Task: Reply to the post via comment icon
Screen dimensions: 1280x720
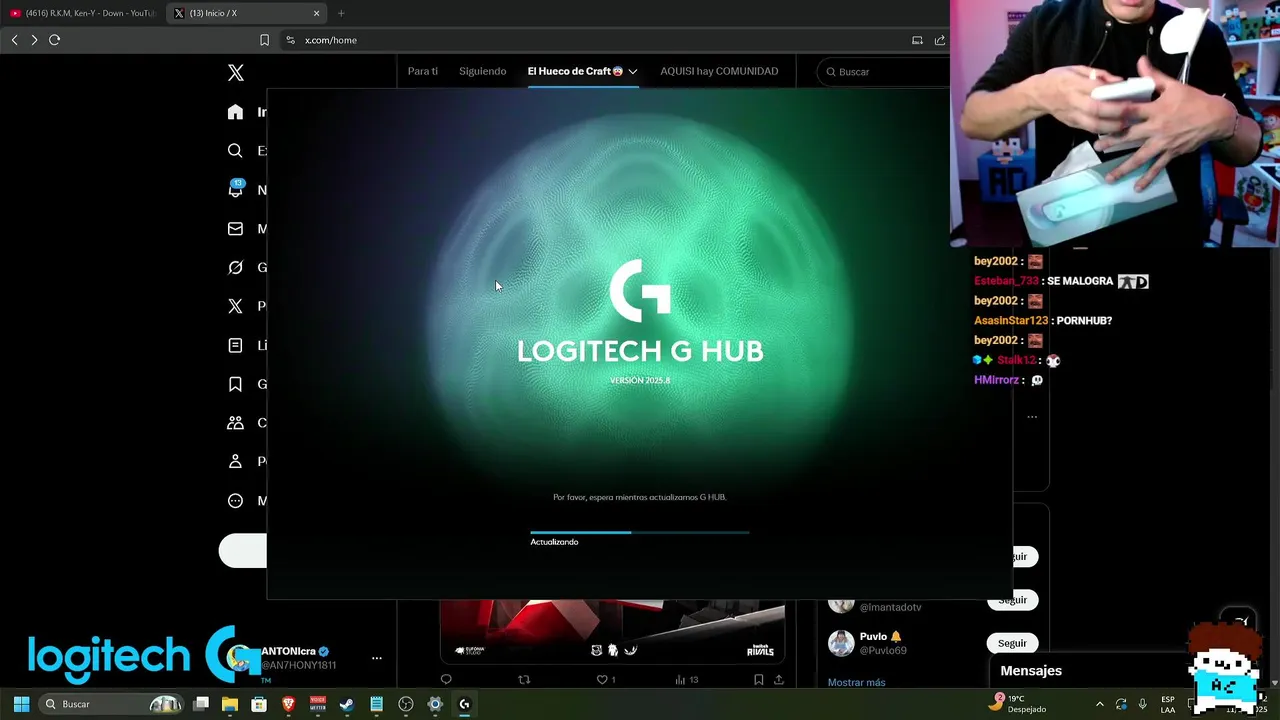Action: 446,680
